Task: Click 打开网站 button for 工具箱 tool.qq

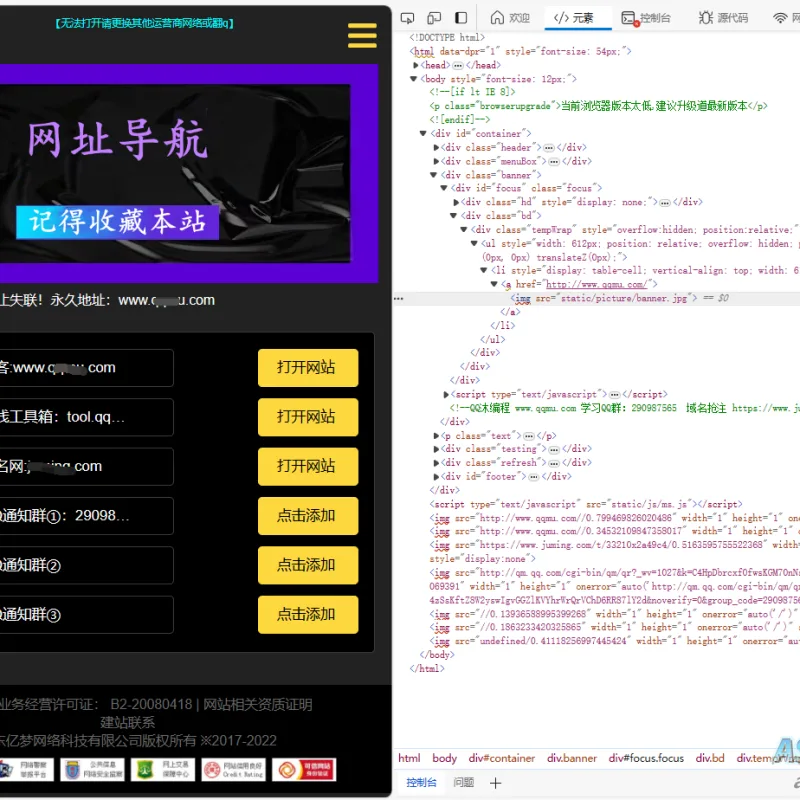Action: click(x=308, y=417)
